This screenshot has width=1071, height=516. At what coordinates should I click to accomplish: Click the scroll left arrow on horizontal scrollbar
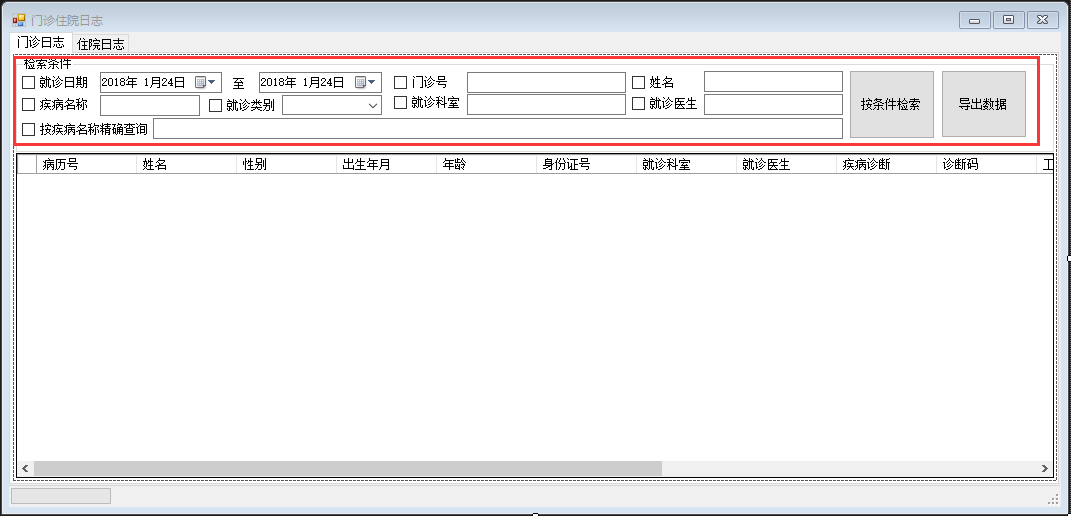25,468
